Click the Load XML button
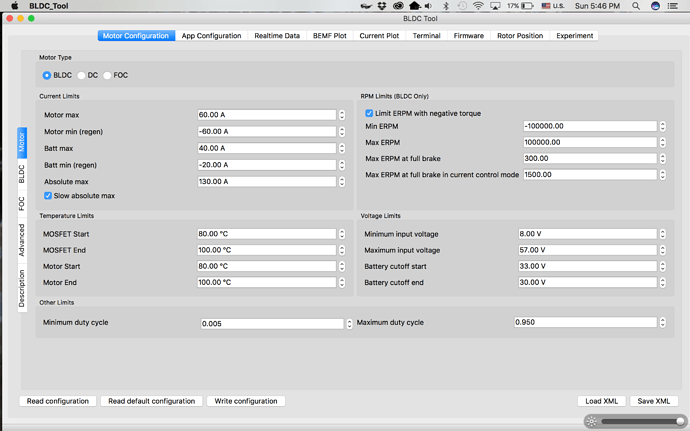Viewport: 690px width, 431px height. (602, 401)
